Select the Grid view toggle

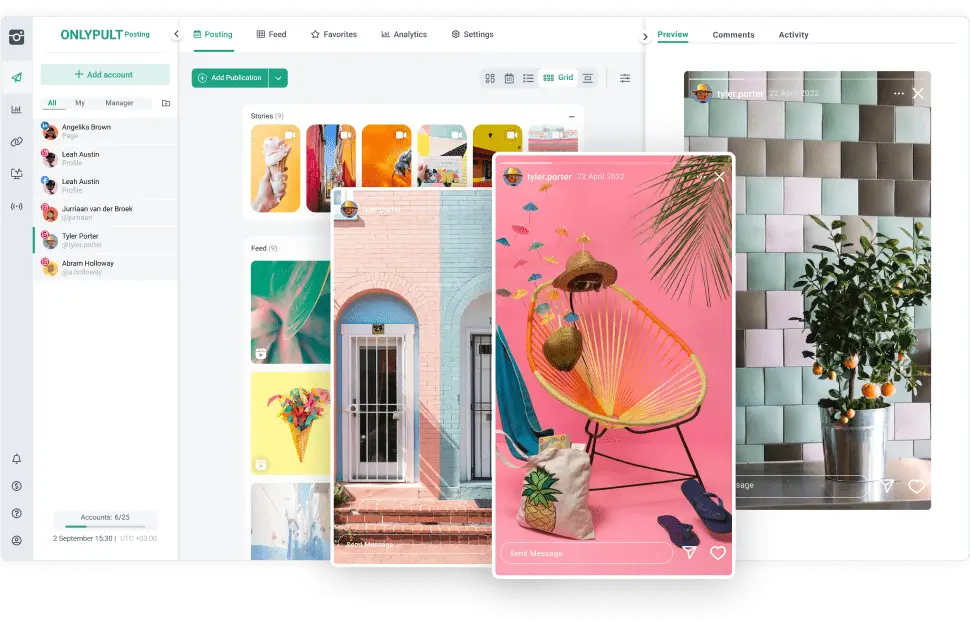558,78
